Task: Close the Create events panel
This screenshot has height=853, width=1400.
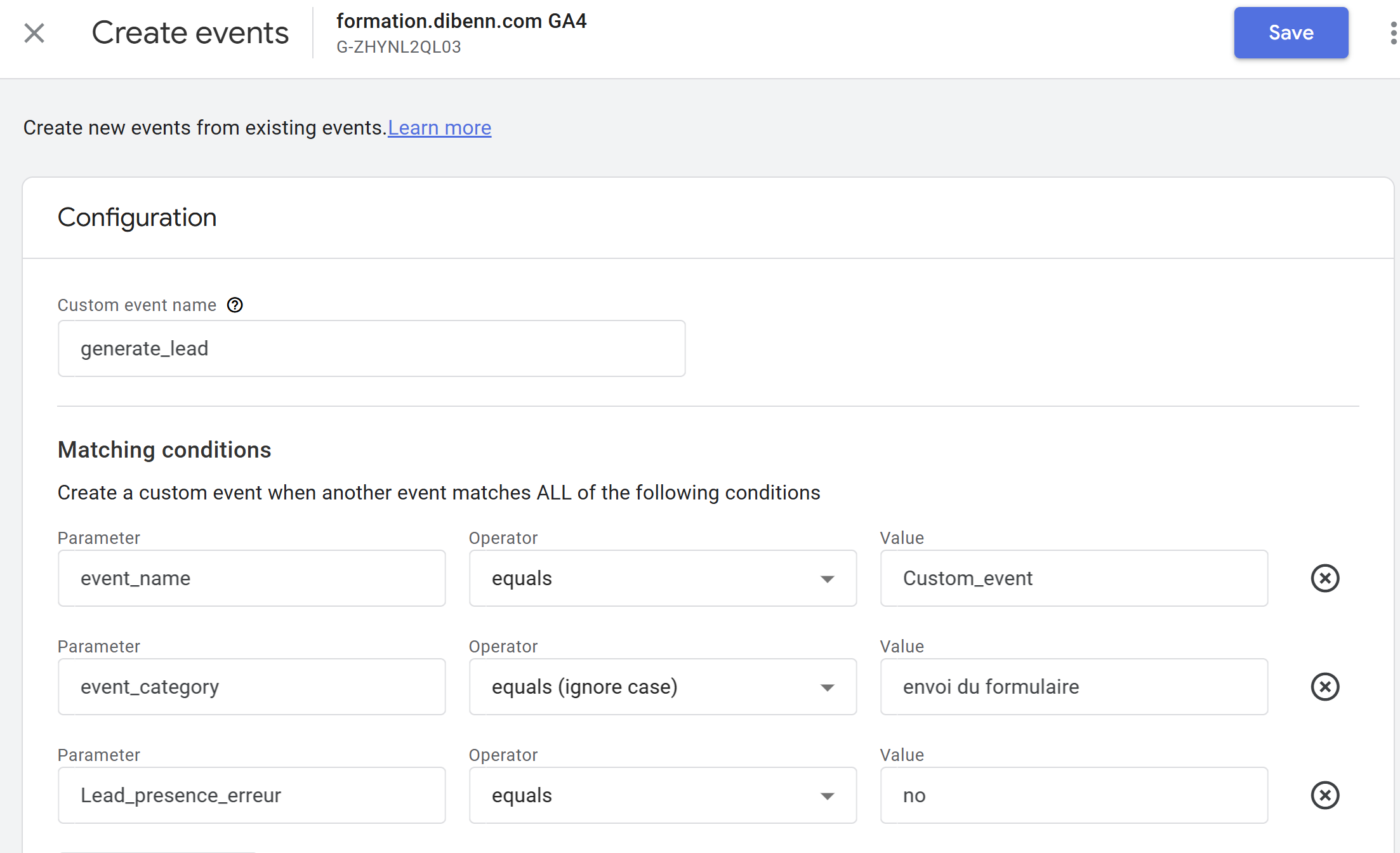Action: click(x=34, y=33)
